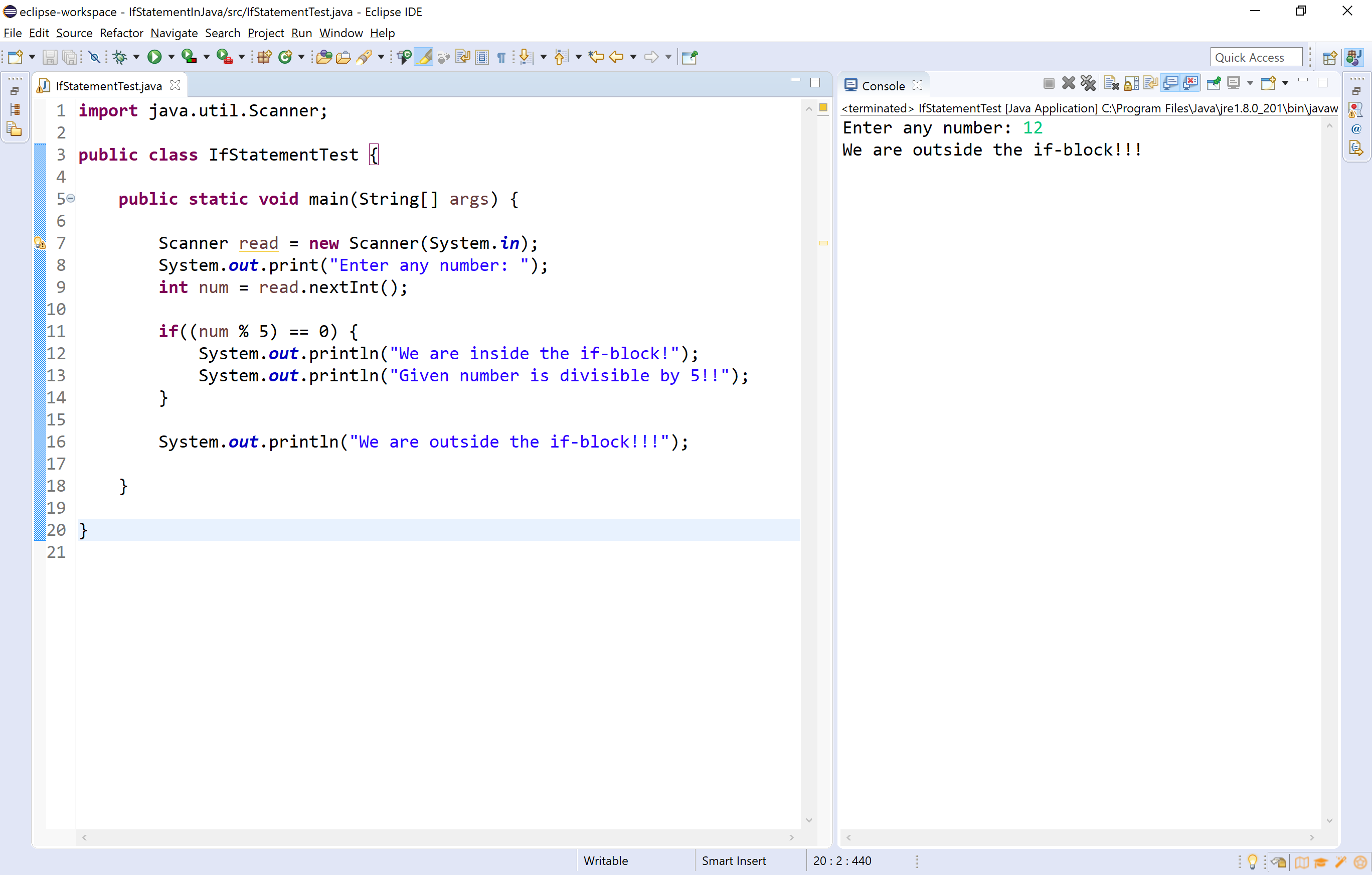The height and width of the screenshot is (875, 1372).
Task: Pin the Console view
Action: pyautogui.click(x=1213, y=83)
